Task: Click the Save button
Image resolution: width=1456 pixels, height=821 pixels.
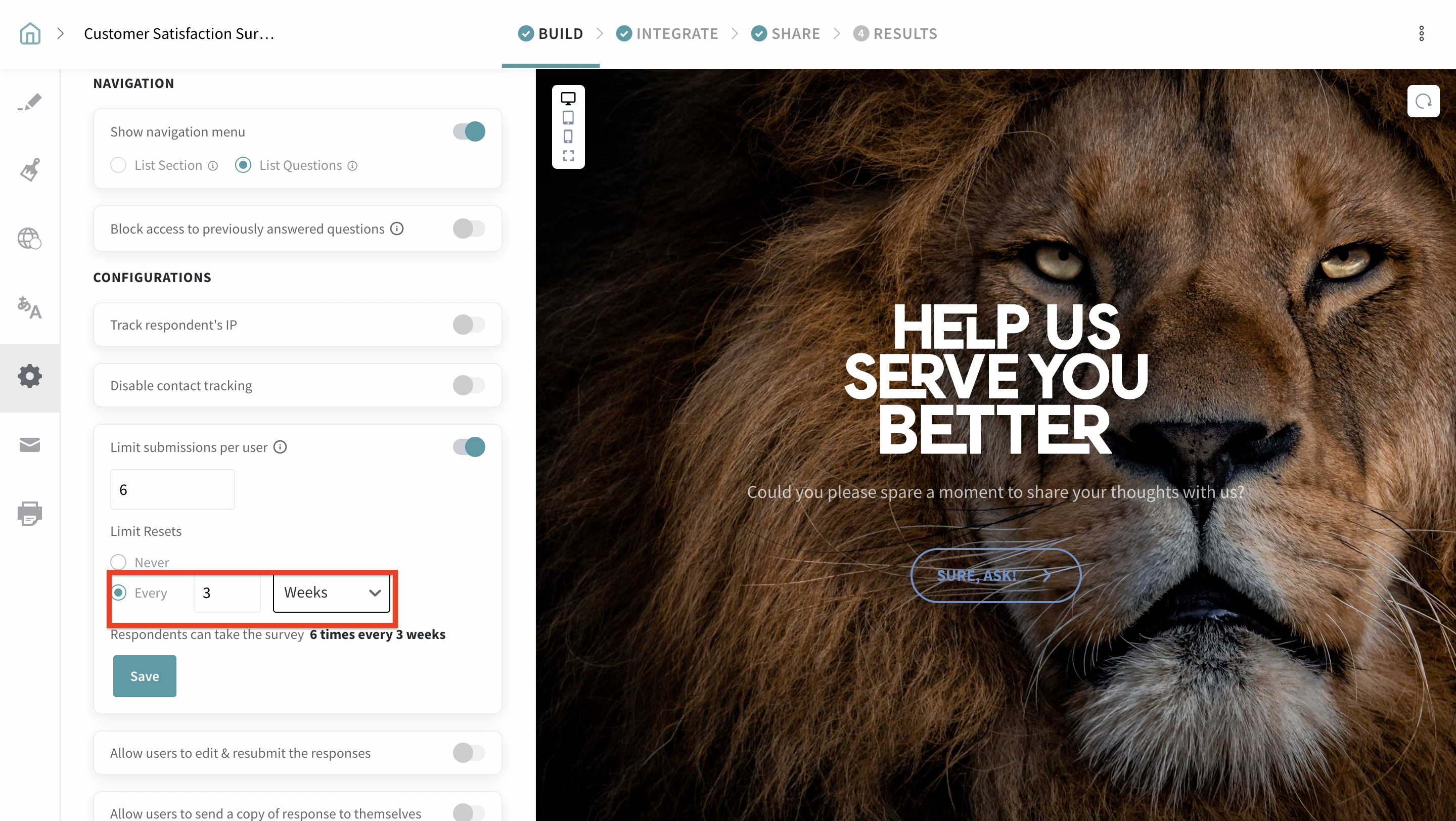Action: [145, 676]
